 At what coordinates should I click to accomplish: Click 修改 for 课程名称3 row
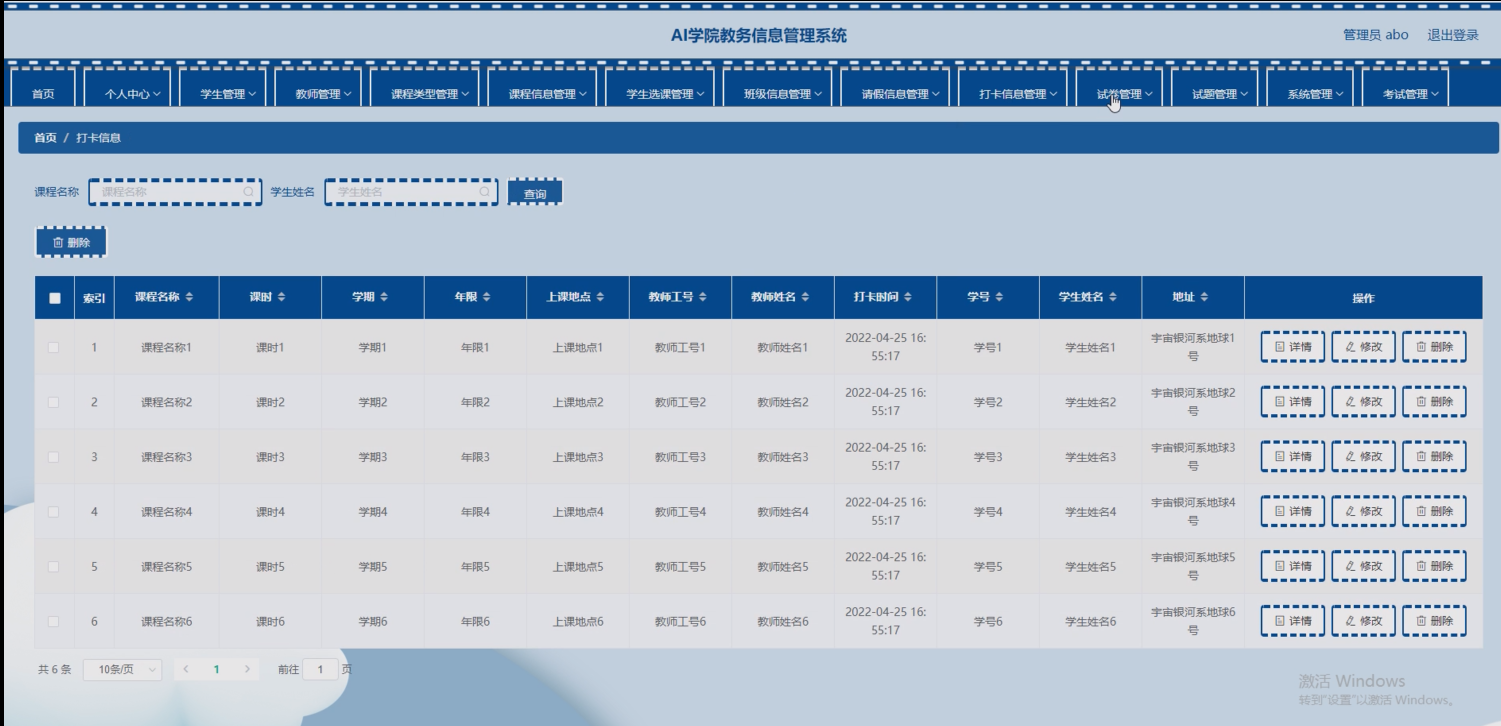(x=1363, y=457)
